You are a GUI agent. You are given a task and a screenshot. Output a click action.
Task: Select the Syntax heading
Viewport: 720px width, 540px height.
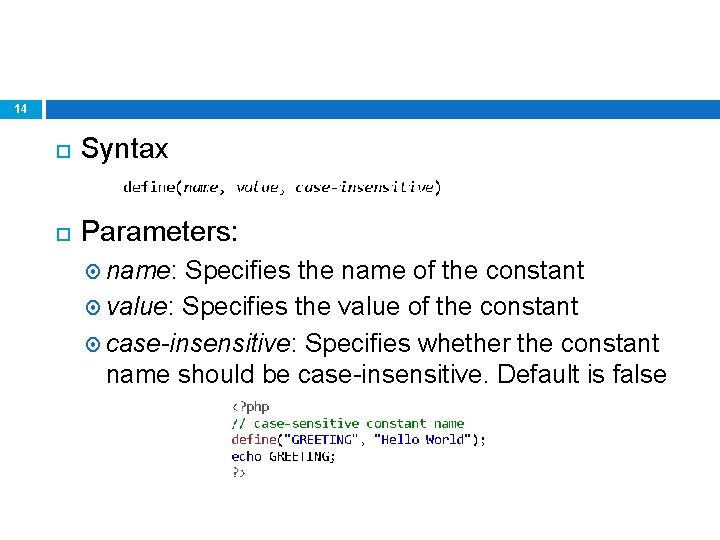(x=124, y=149)
